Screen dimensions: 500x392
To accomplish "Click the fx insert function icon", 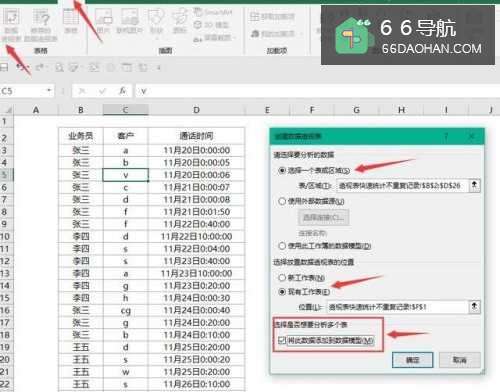I will pos(123,91).
